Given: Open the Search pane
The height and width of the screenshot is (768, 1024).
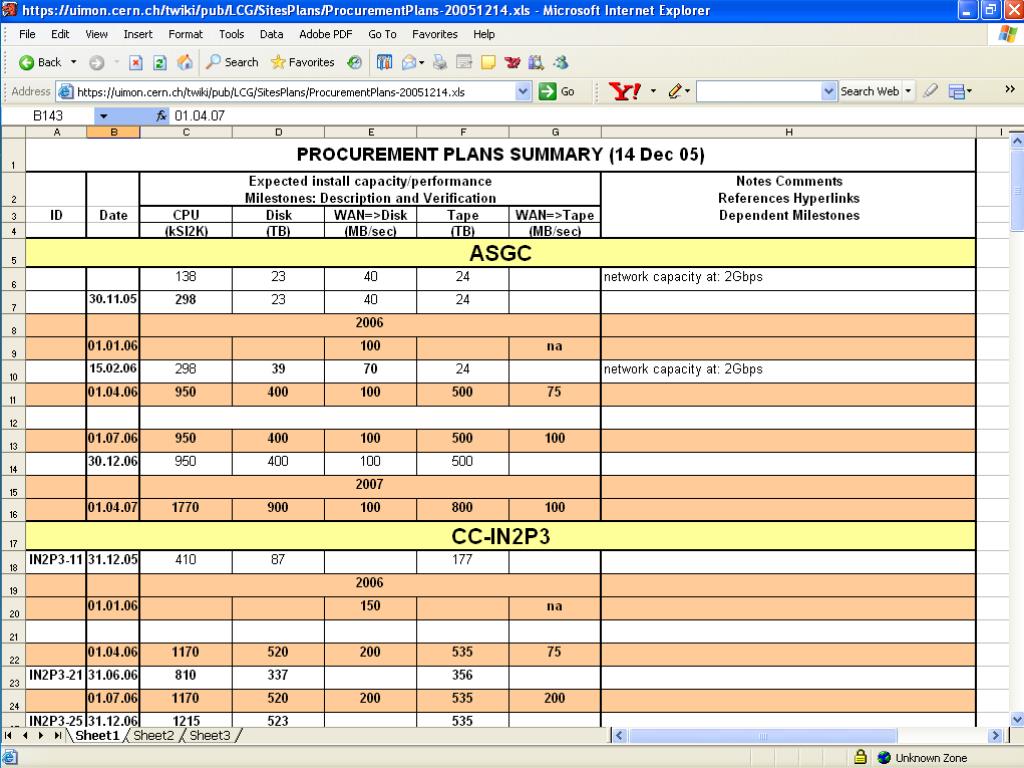Looking at the screenshot, I should click(232, 63).
